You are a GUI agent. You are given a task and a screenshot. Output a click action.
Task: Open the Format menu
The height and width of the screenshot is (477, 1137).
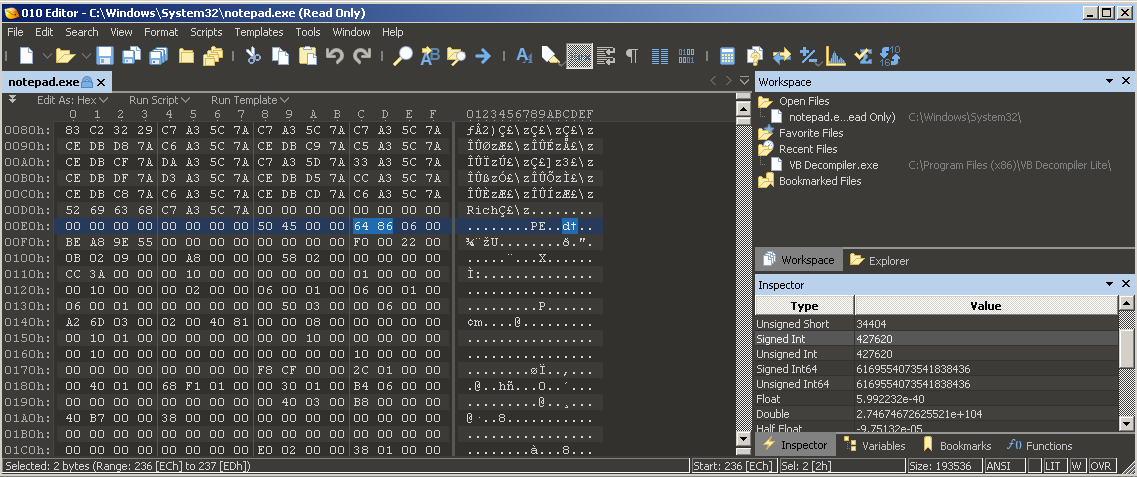[161, 32]
